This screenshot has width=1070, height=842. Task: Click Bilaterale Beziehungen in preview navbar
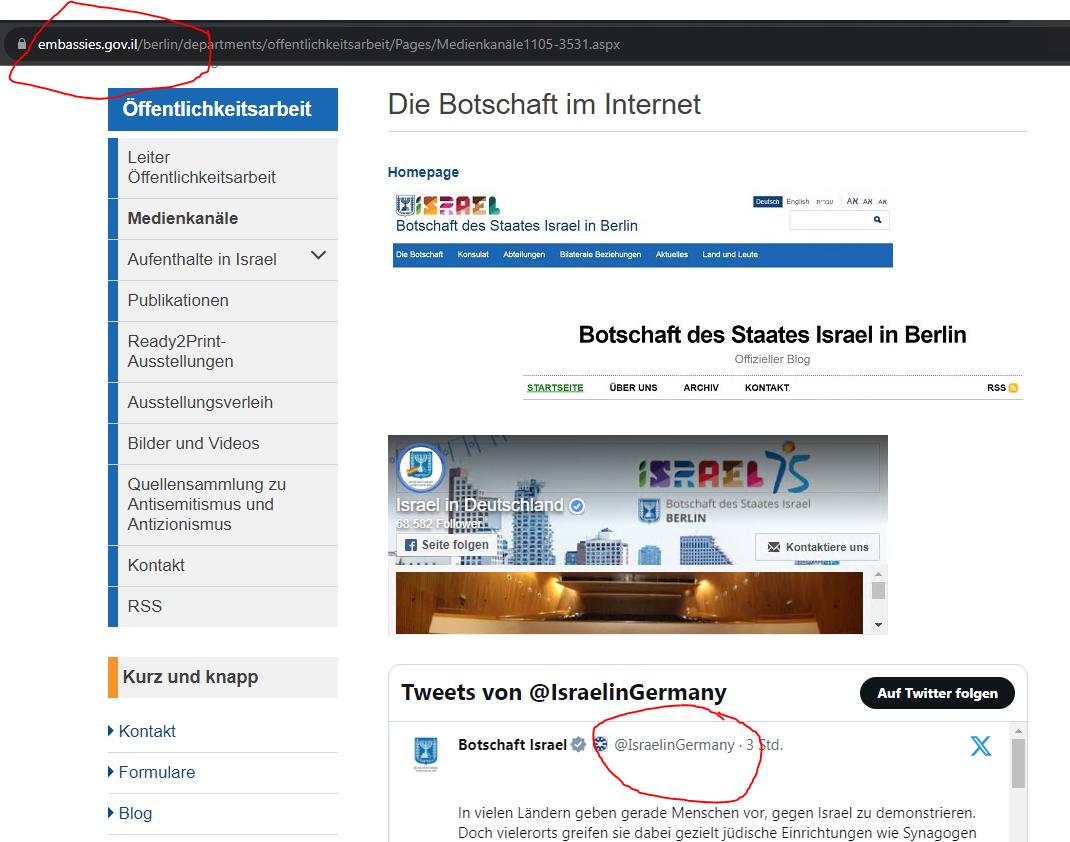601,255
